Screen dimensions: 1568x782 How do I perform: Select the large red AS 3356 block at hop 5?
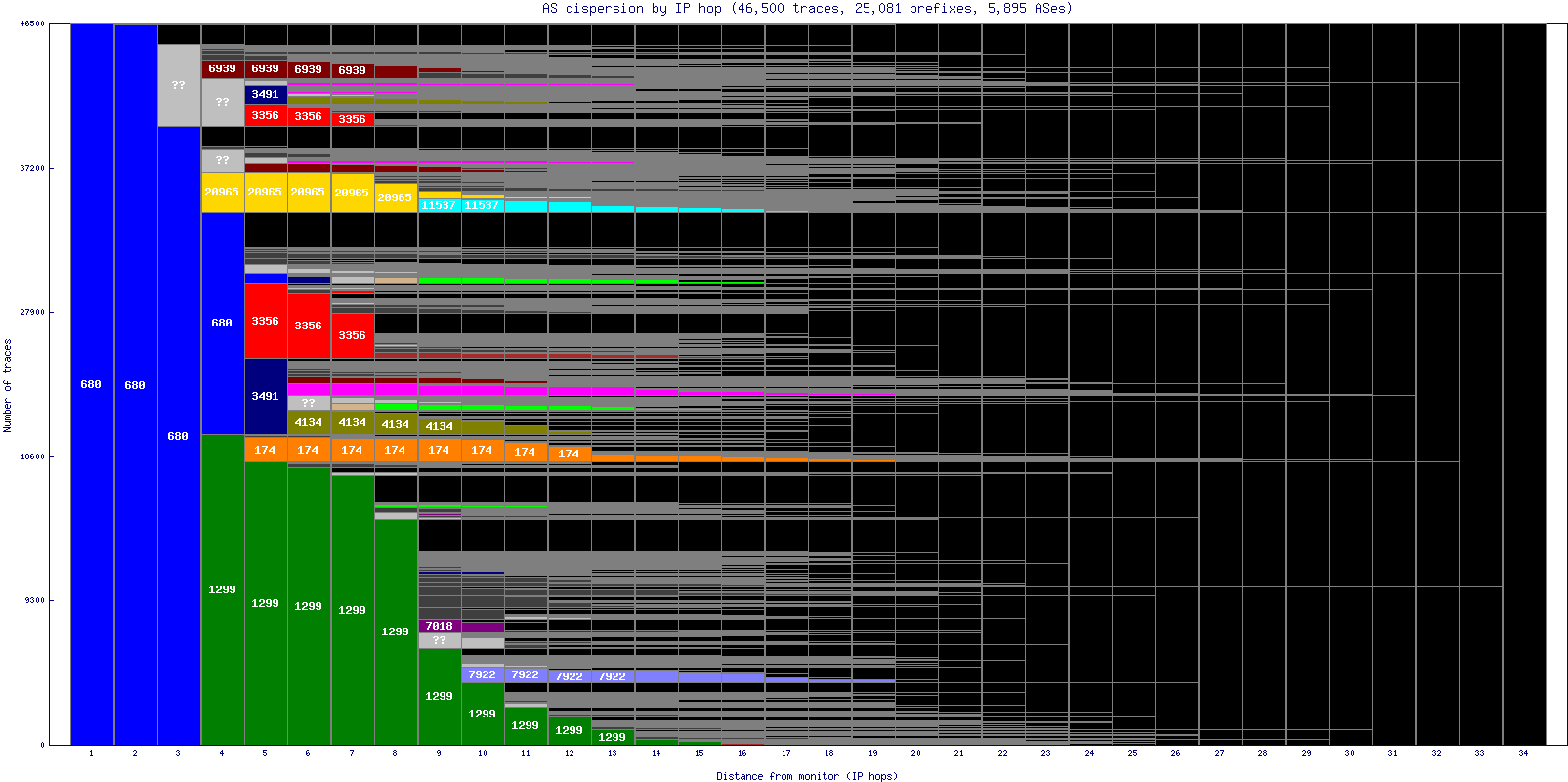266,321
